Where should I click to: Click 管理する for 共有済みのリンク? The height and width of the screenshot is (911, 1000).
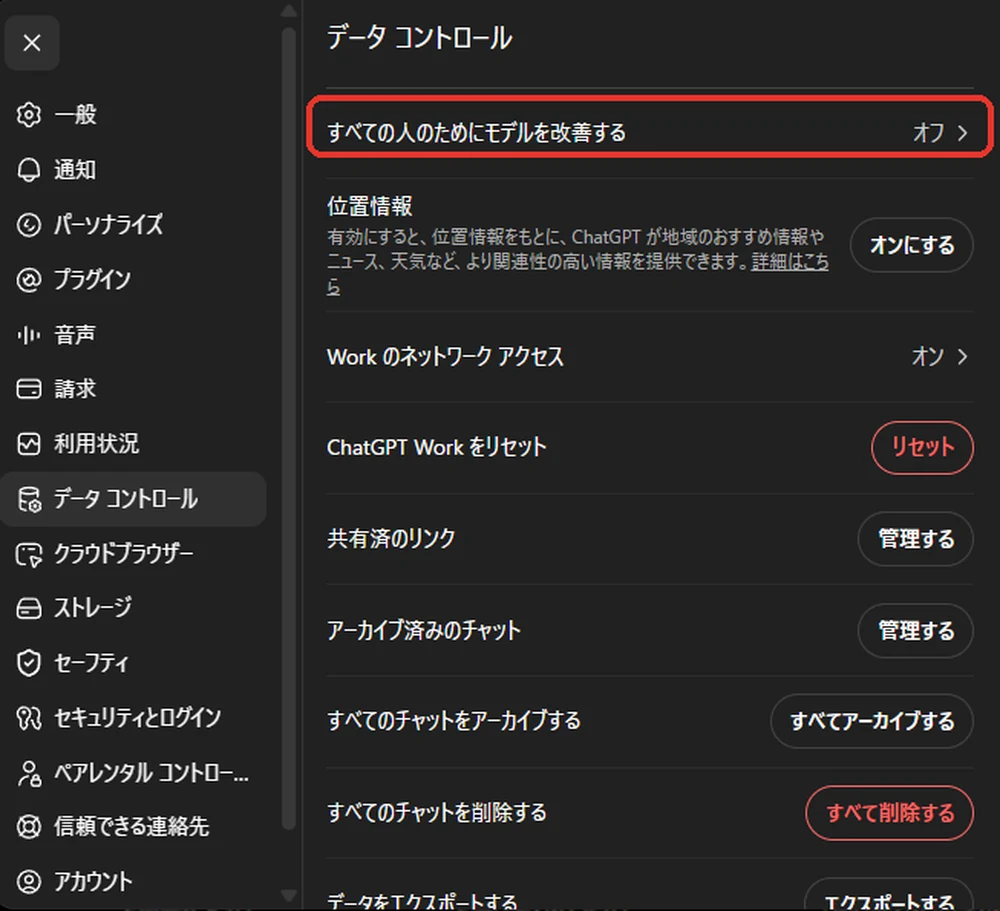point(916,539)
